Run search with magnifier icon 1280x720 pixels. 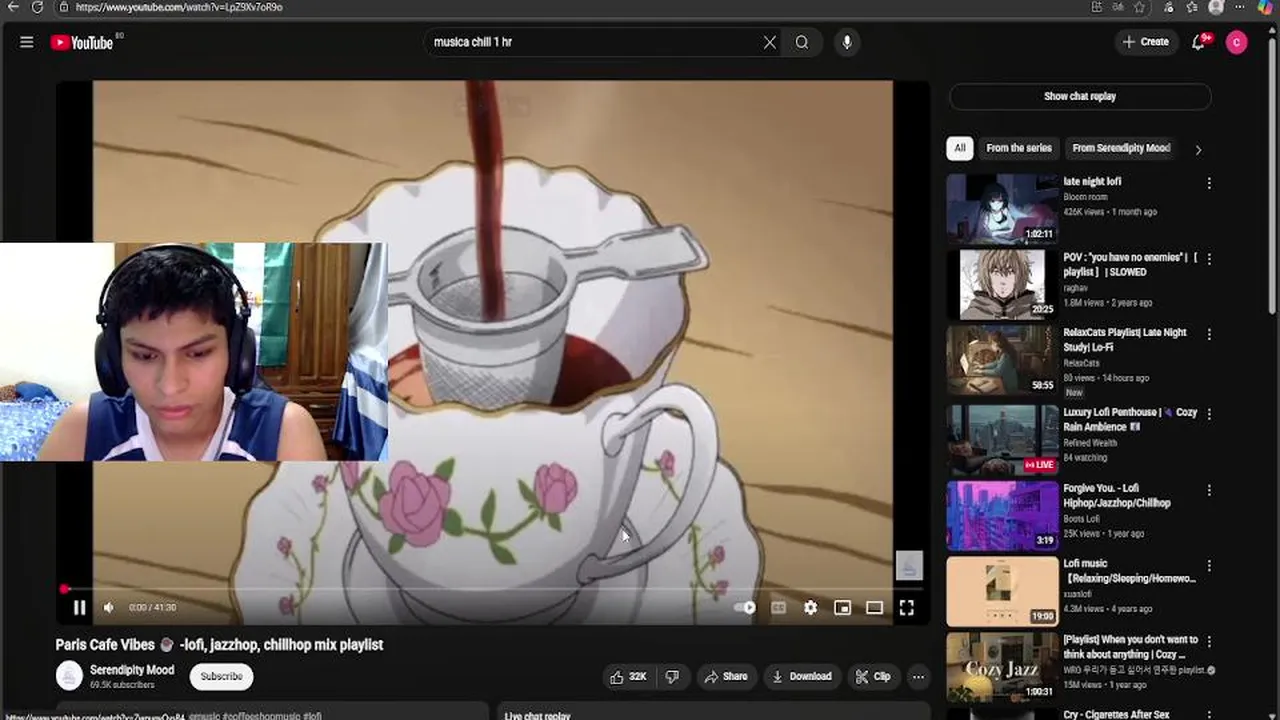coord(802,42)
